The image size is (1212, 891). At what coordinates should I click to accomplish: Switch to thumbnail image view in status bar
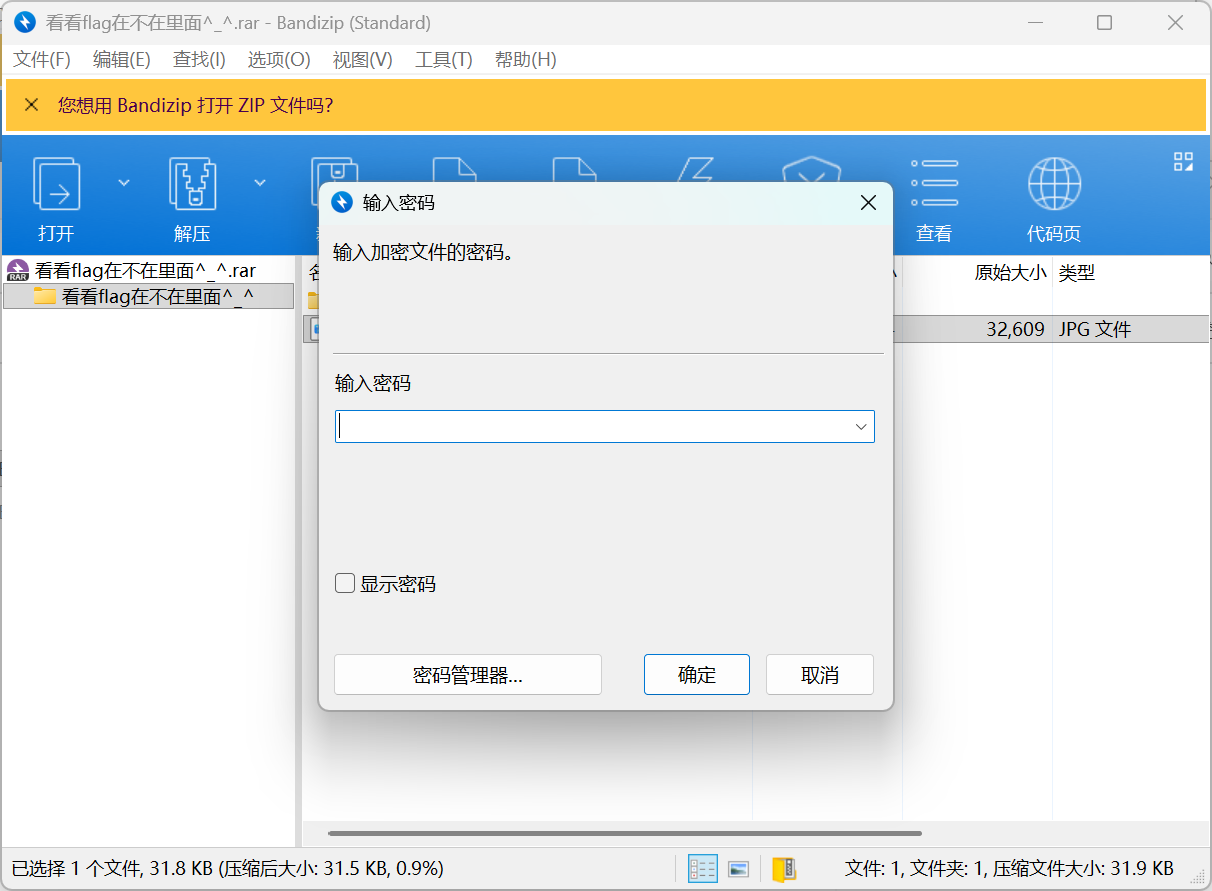point(738,869)
